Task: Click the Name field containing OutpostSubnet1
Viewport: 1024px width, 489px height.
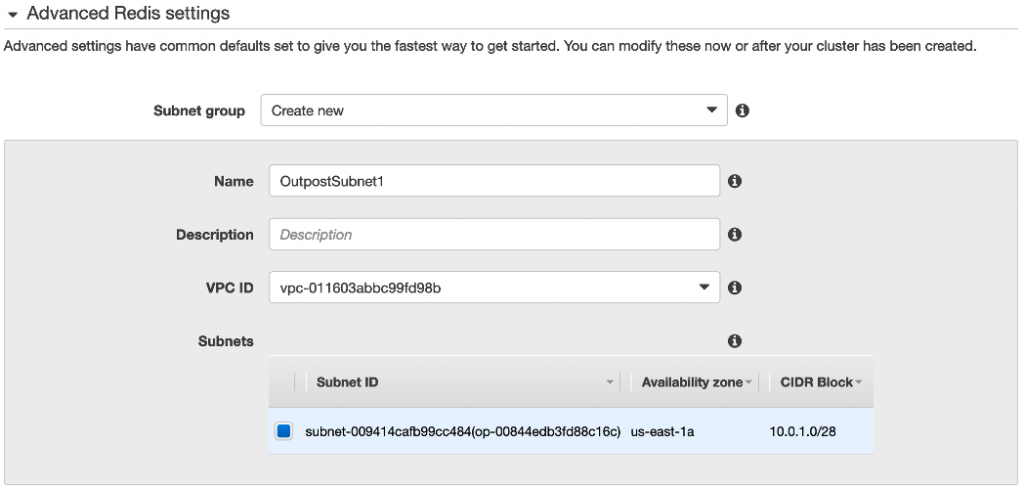Action: tap(494, 181)
